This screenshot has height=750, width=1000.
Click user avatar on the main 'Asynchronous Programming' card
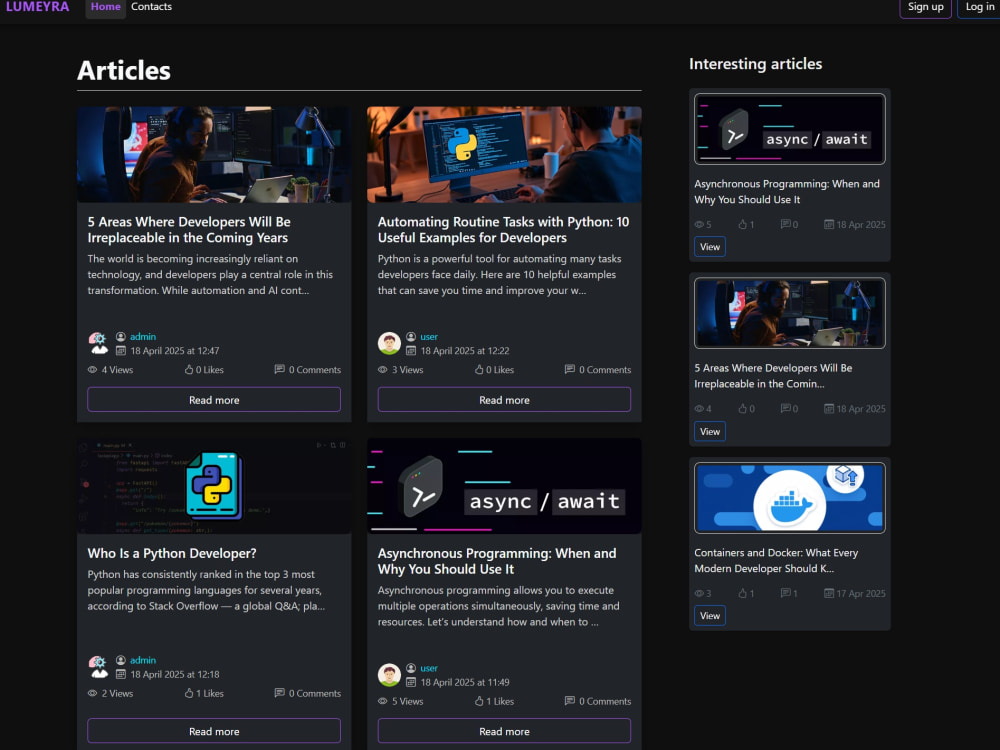[389, 675]
